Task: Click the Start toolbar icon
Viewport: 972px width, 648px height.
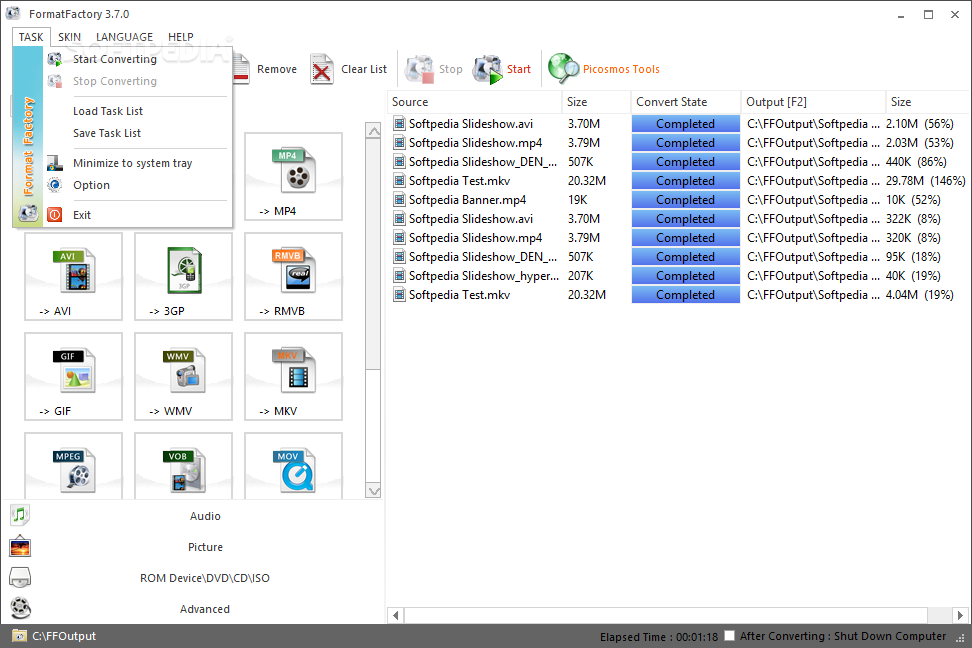Action: click(x=488, y=69)
